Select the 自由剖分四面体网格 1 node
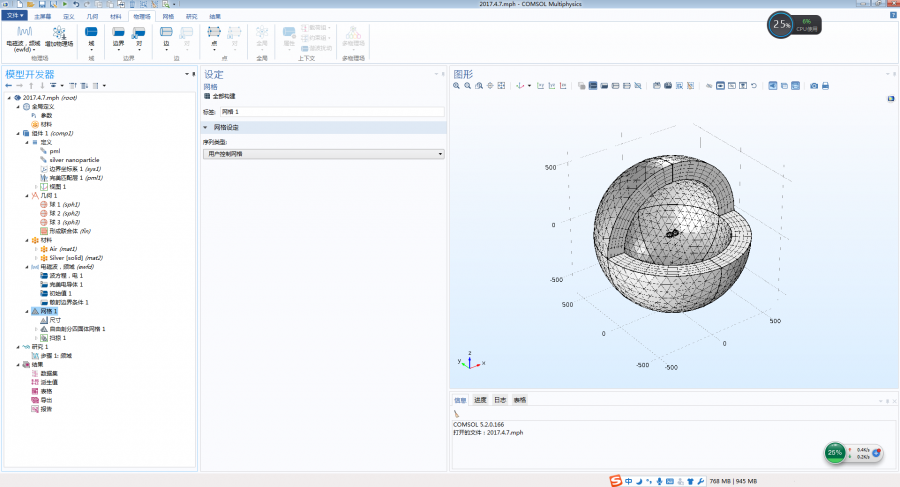 point(78,328)
